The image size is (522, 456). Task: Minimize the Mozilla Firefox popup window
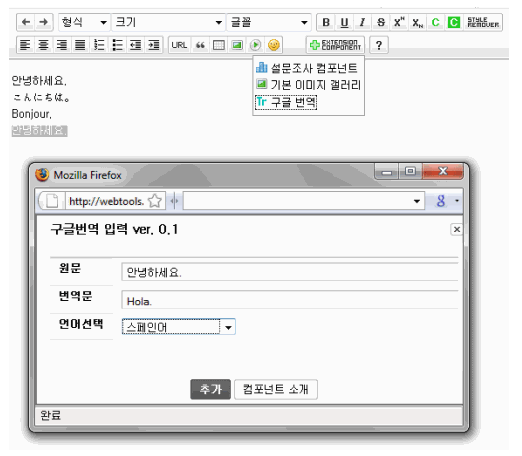387,171
